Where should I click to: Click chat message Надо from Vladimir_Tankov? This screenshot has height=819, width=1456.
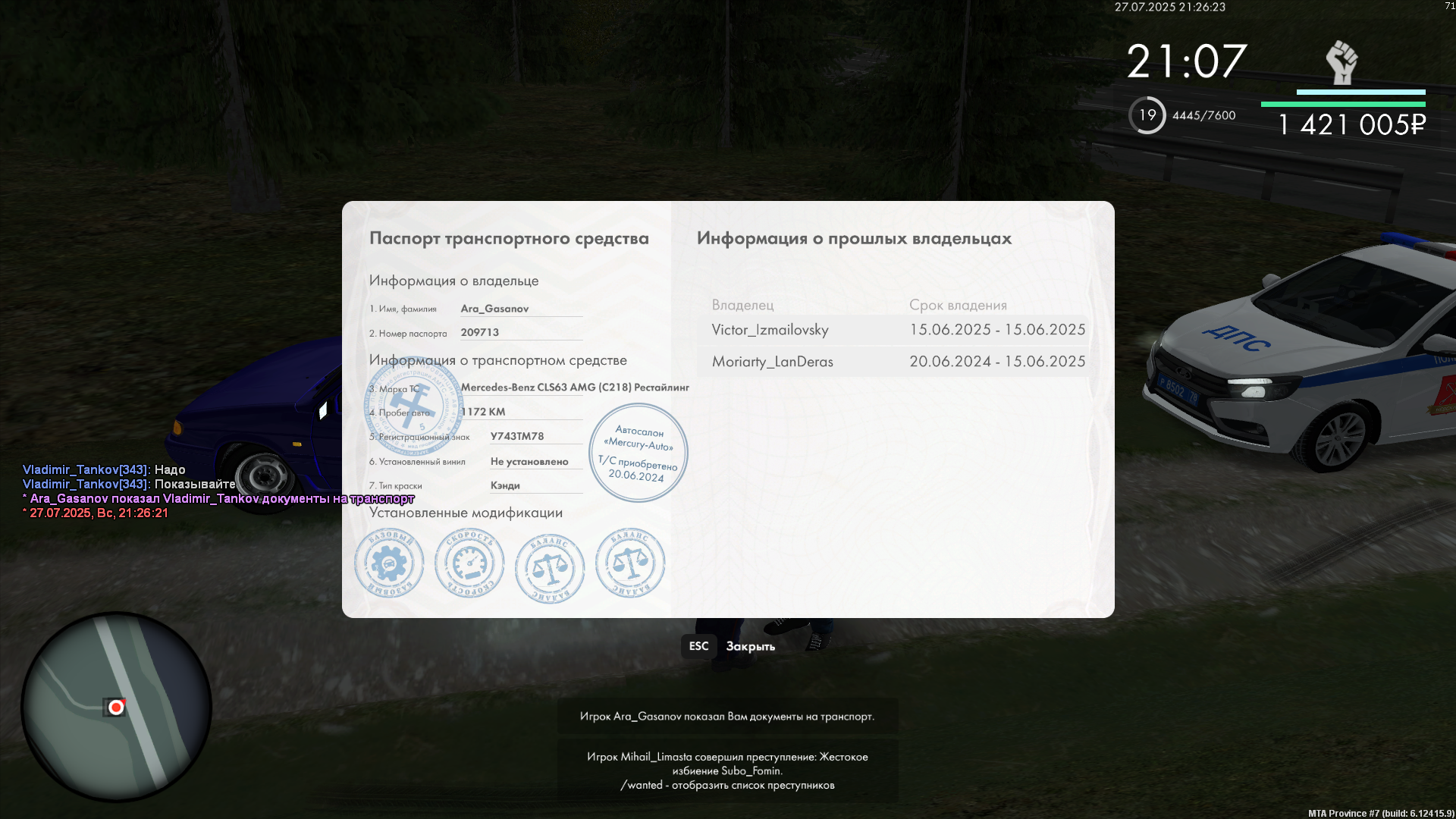click(x=104, y=469)
